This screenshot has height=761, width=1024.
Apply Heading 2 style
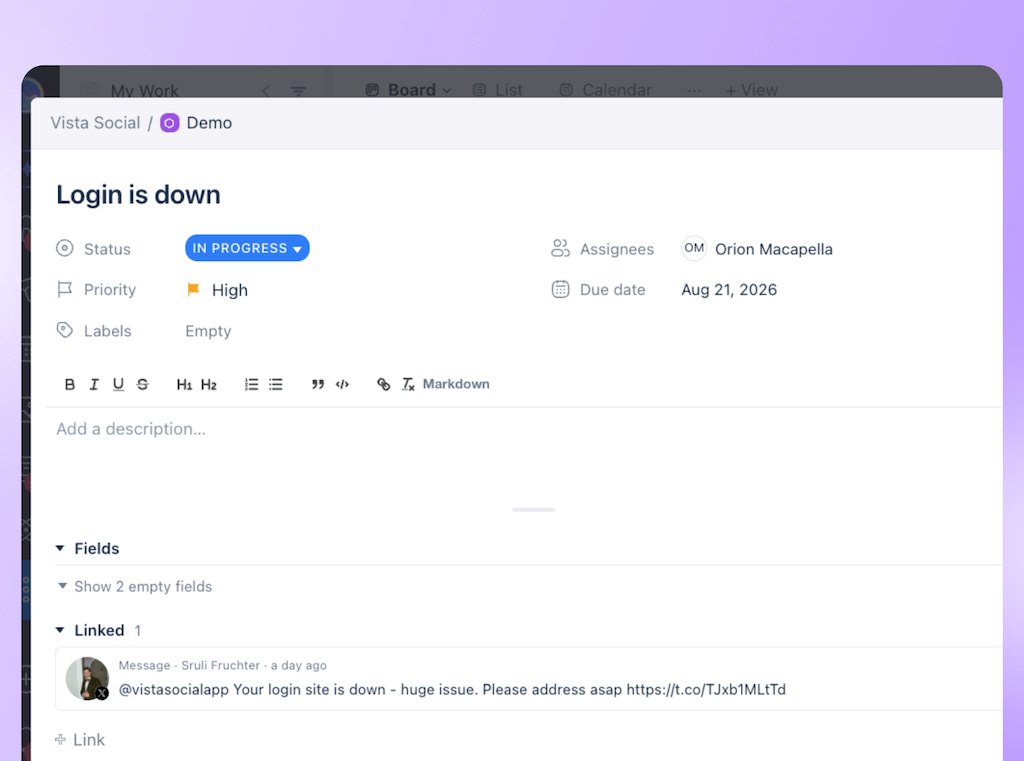[x=209, y=385]
